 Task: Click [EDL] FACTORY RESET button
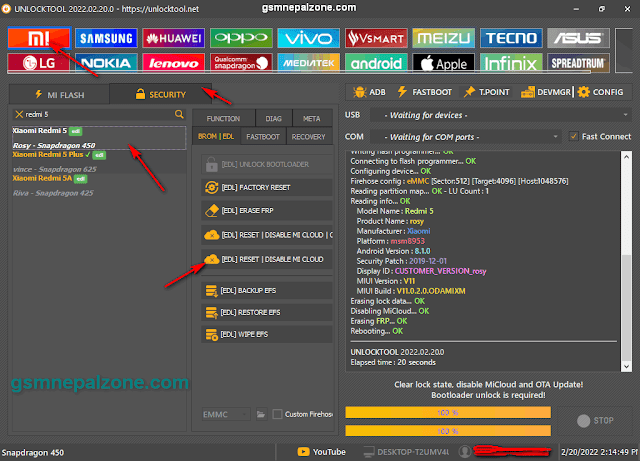(x=267, y=187)
